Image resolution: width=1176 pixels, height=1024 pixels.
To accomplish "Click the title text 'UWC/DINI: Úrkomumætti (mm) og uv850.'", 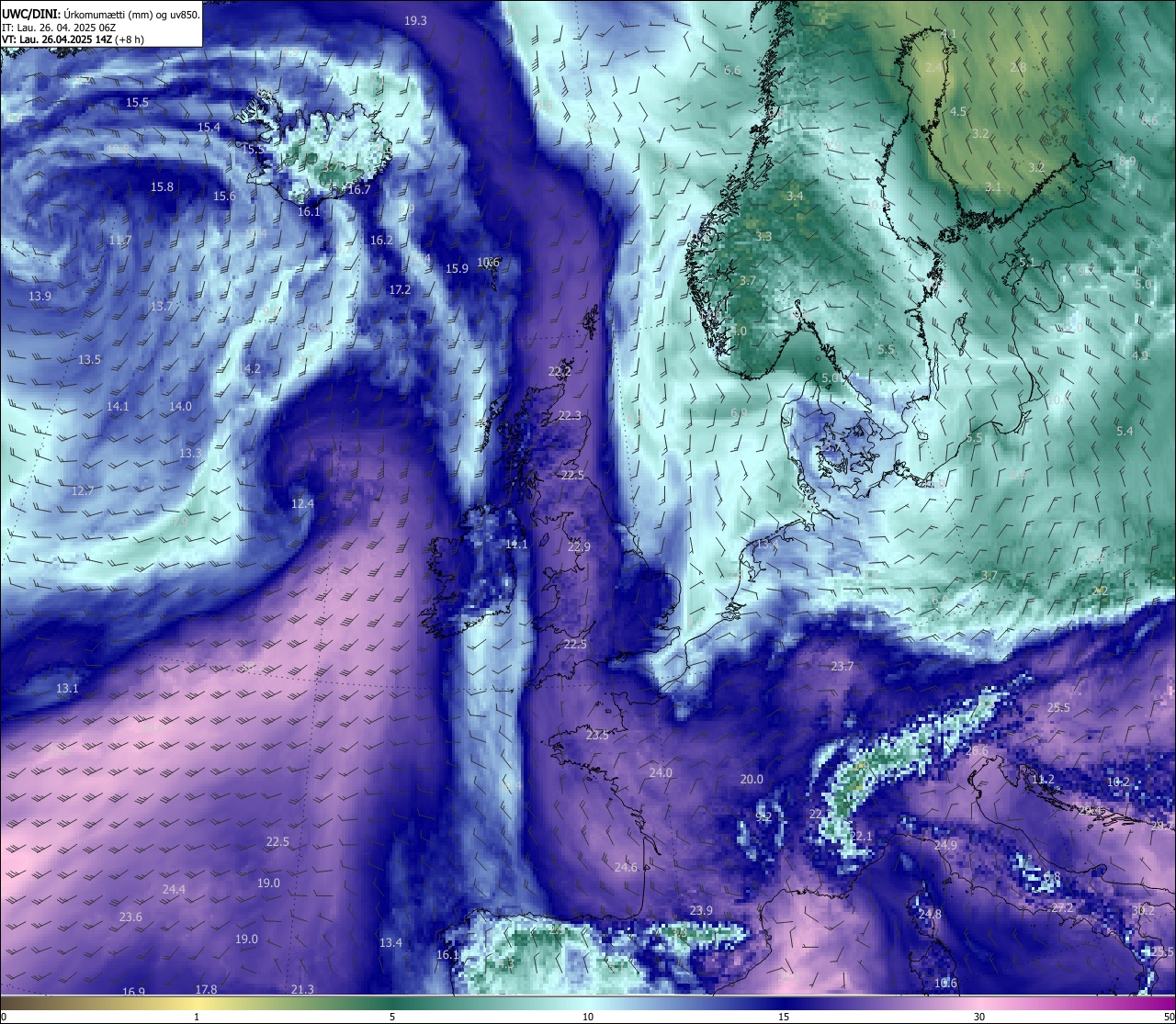I will click(101, 14).
